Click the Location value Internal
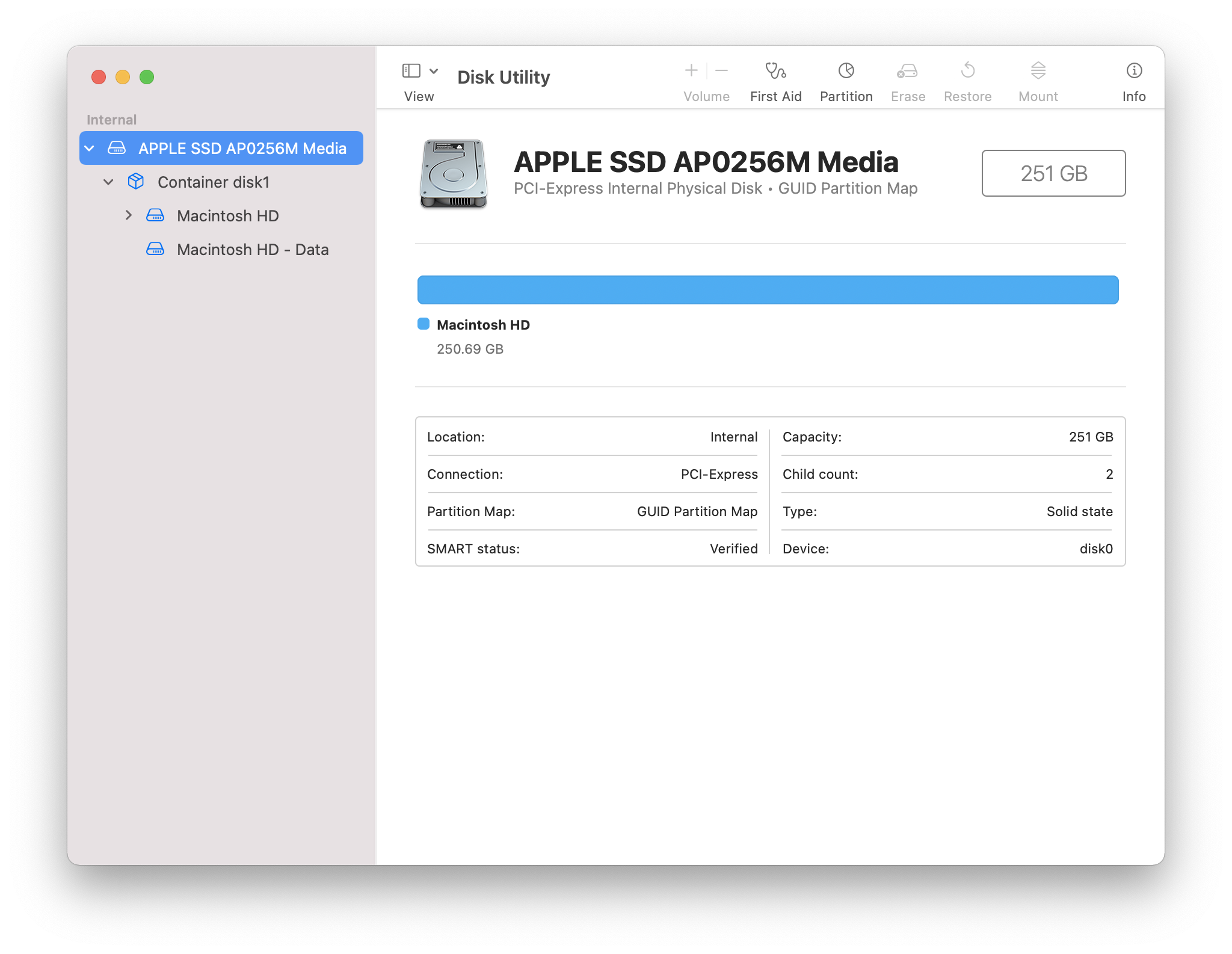The width and height of the screenshot is (1232, 954). click(x=733, y=437)
